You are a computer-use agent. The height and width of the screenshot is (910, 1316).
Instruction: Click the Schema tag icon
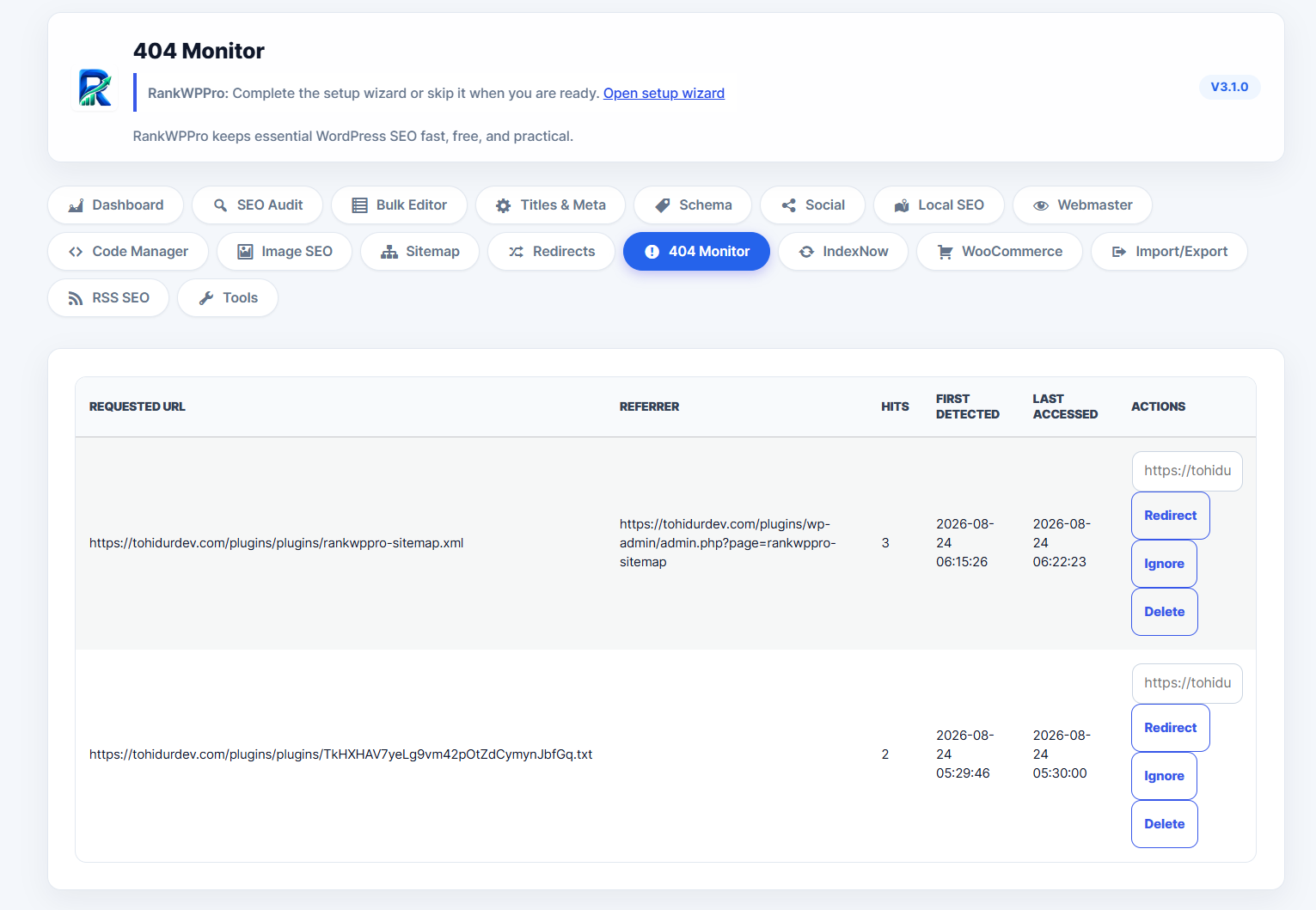(x=663, y=205)
